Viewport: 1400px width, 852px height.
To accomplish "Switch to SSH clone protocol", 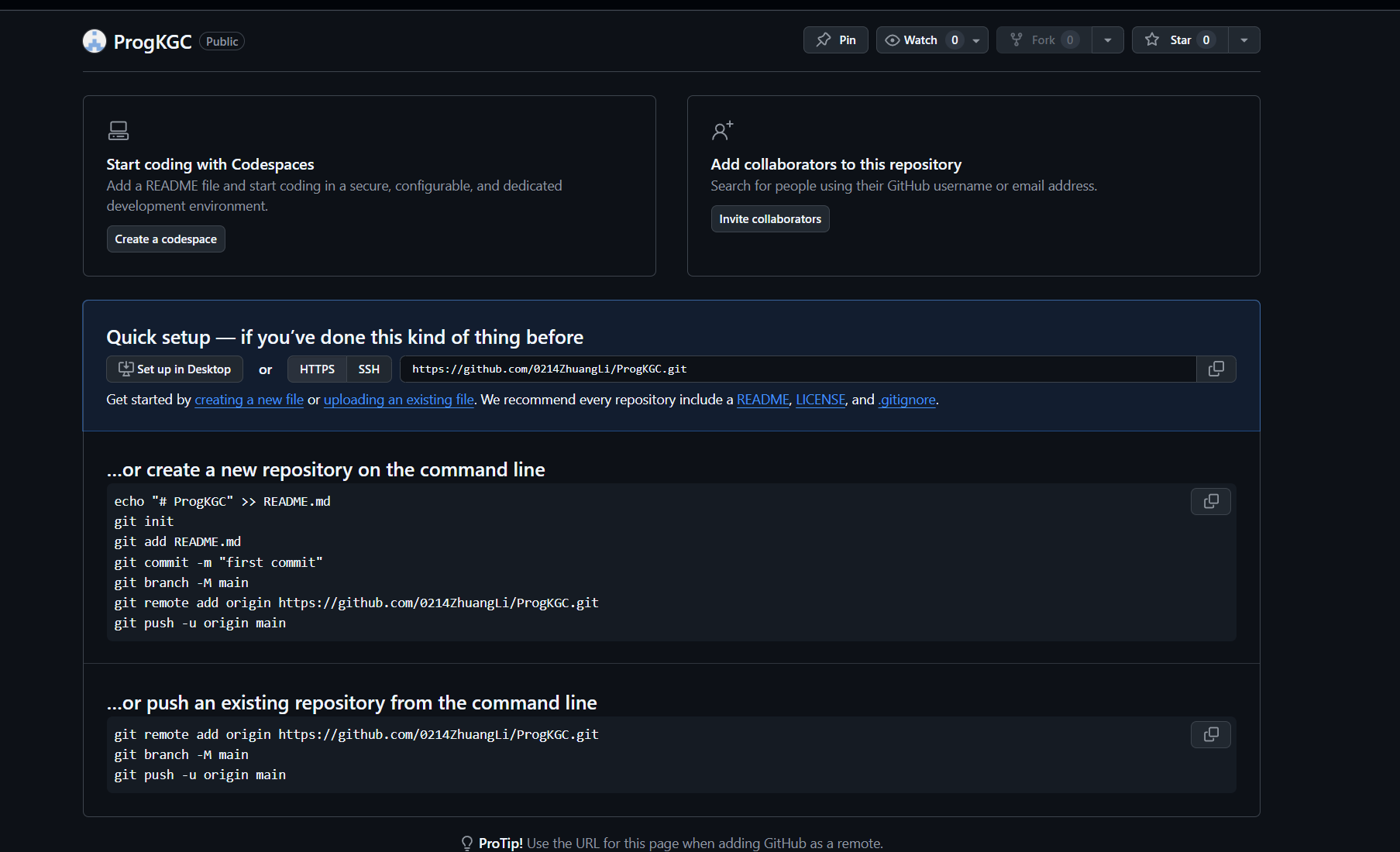I will 369,369.
